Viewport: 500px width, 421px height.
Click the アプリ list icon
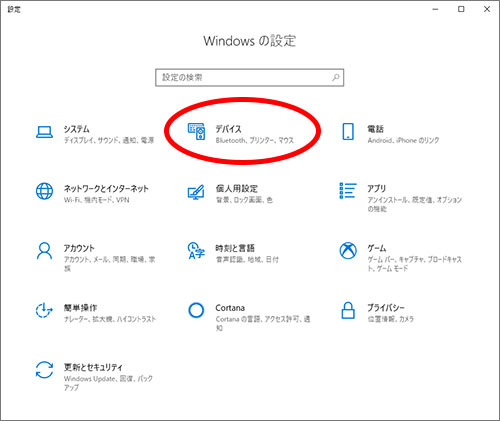[348, 191]
